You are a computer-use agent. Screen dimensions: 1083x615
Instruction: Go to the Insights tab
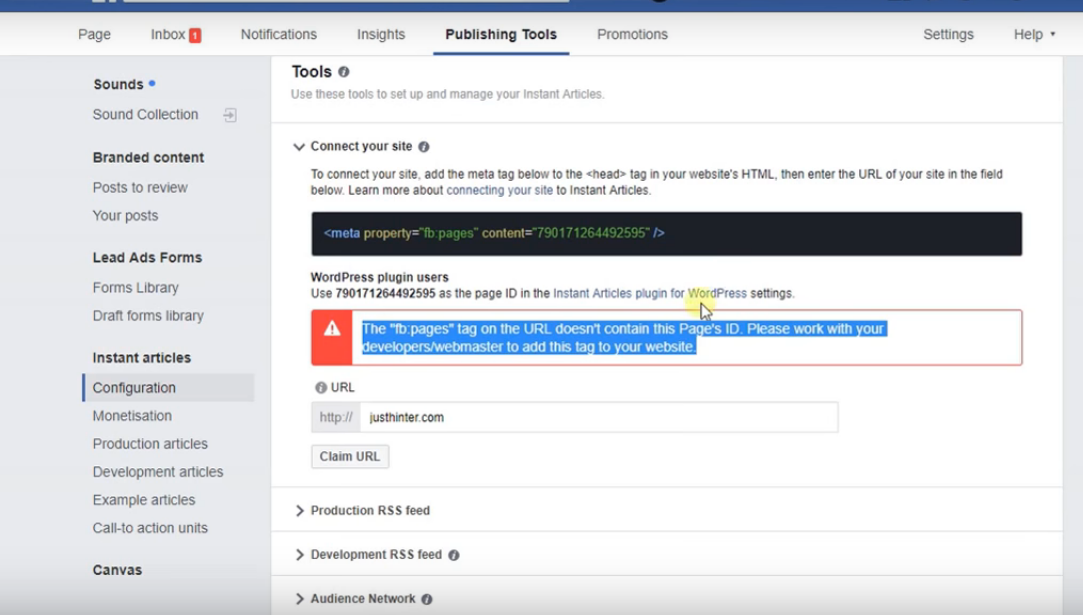pos(381,35)
